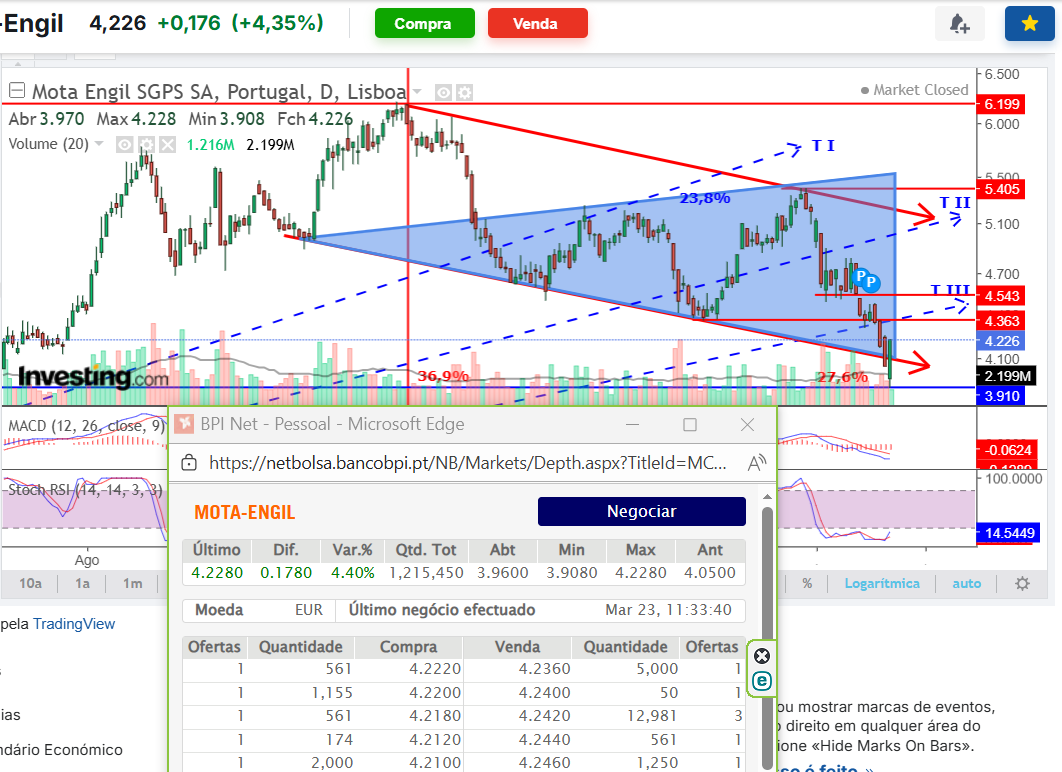
Task: Open the TradingView link
Action: 74,624
